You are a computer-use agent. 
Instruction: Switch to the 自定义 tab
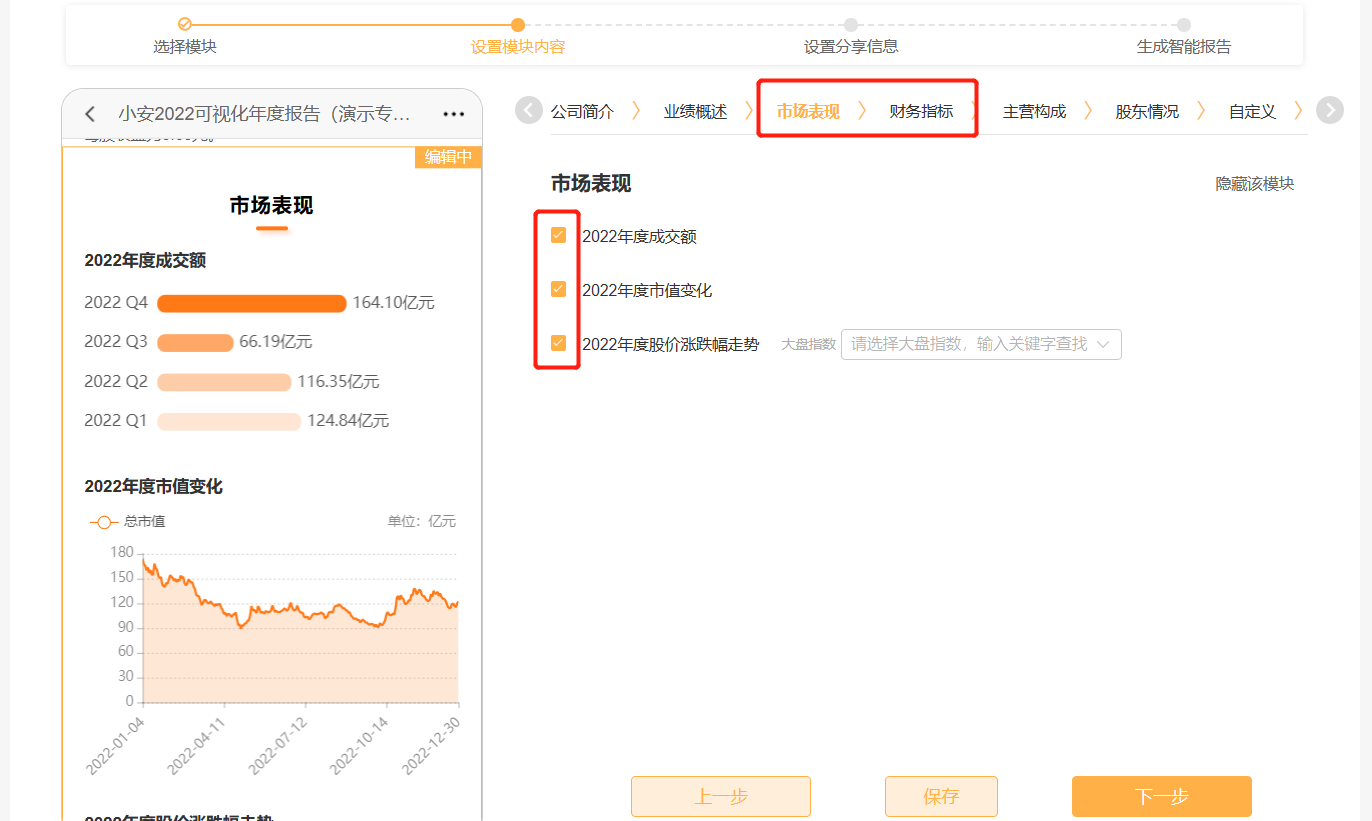1252,111
